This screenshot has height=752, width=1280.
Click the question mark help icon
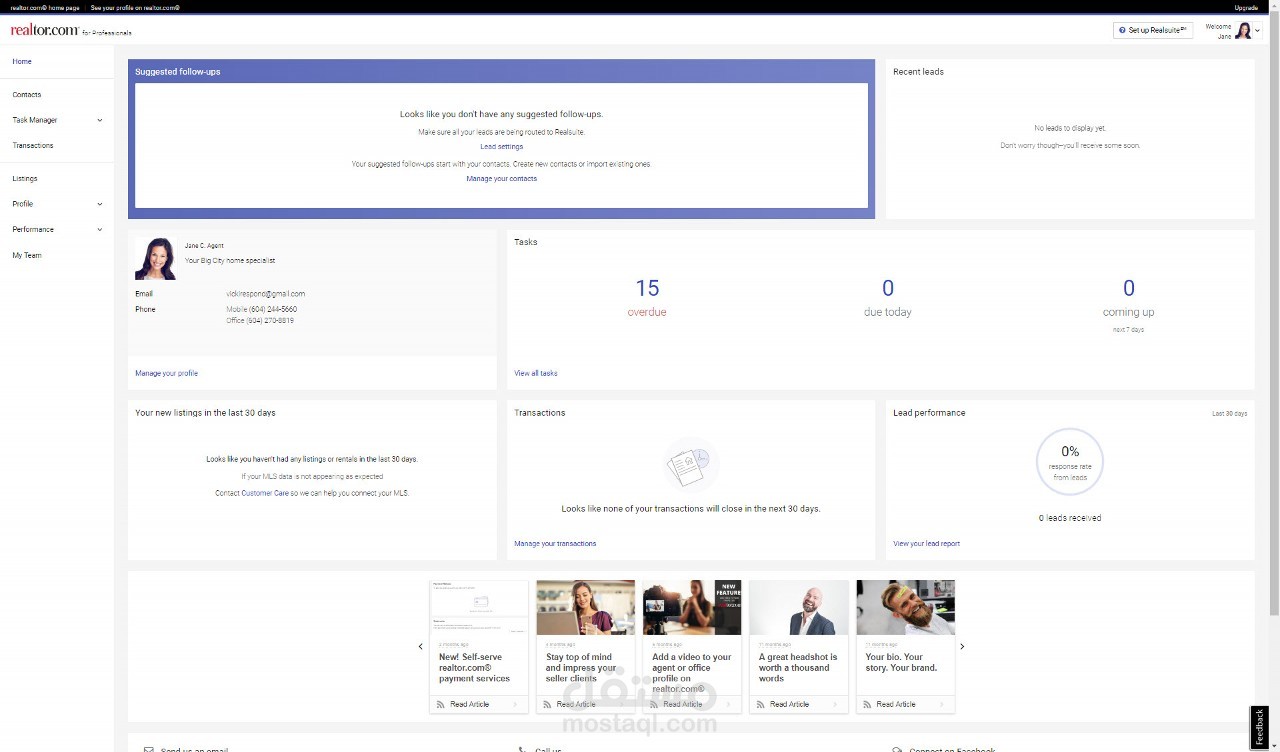tap(1123, 31)
